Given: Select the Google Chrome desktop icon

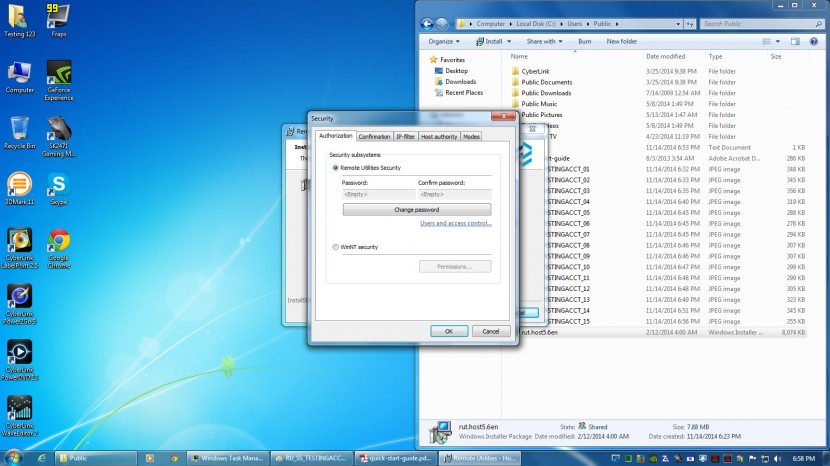Looking at the screenshot, I should pos(59,248).
